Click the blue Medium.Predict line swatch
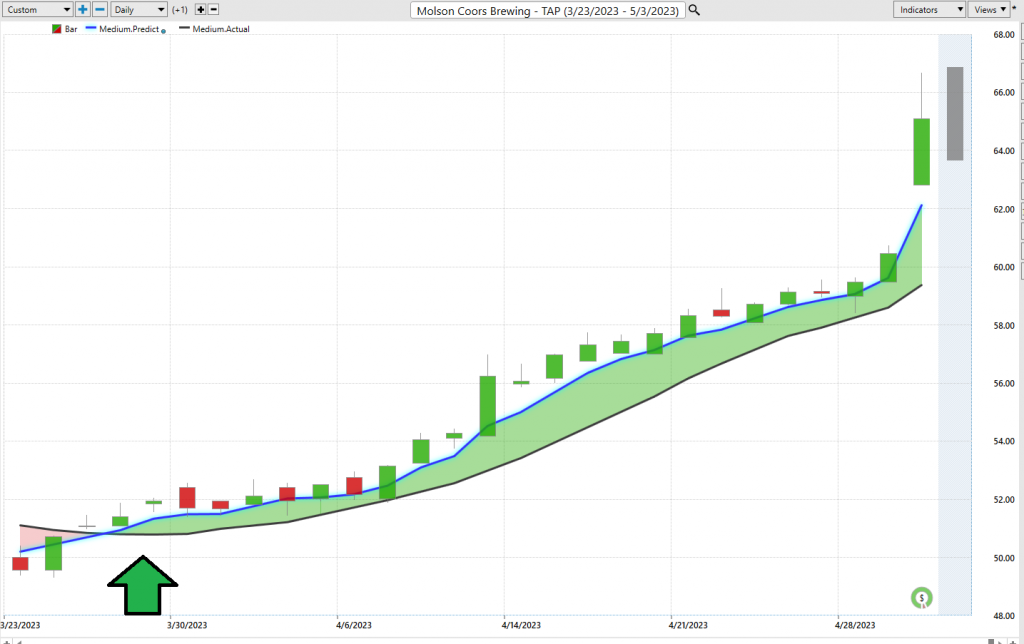Image resolution: width=1024 pixels, height=644 pixels. (91, 28)
